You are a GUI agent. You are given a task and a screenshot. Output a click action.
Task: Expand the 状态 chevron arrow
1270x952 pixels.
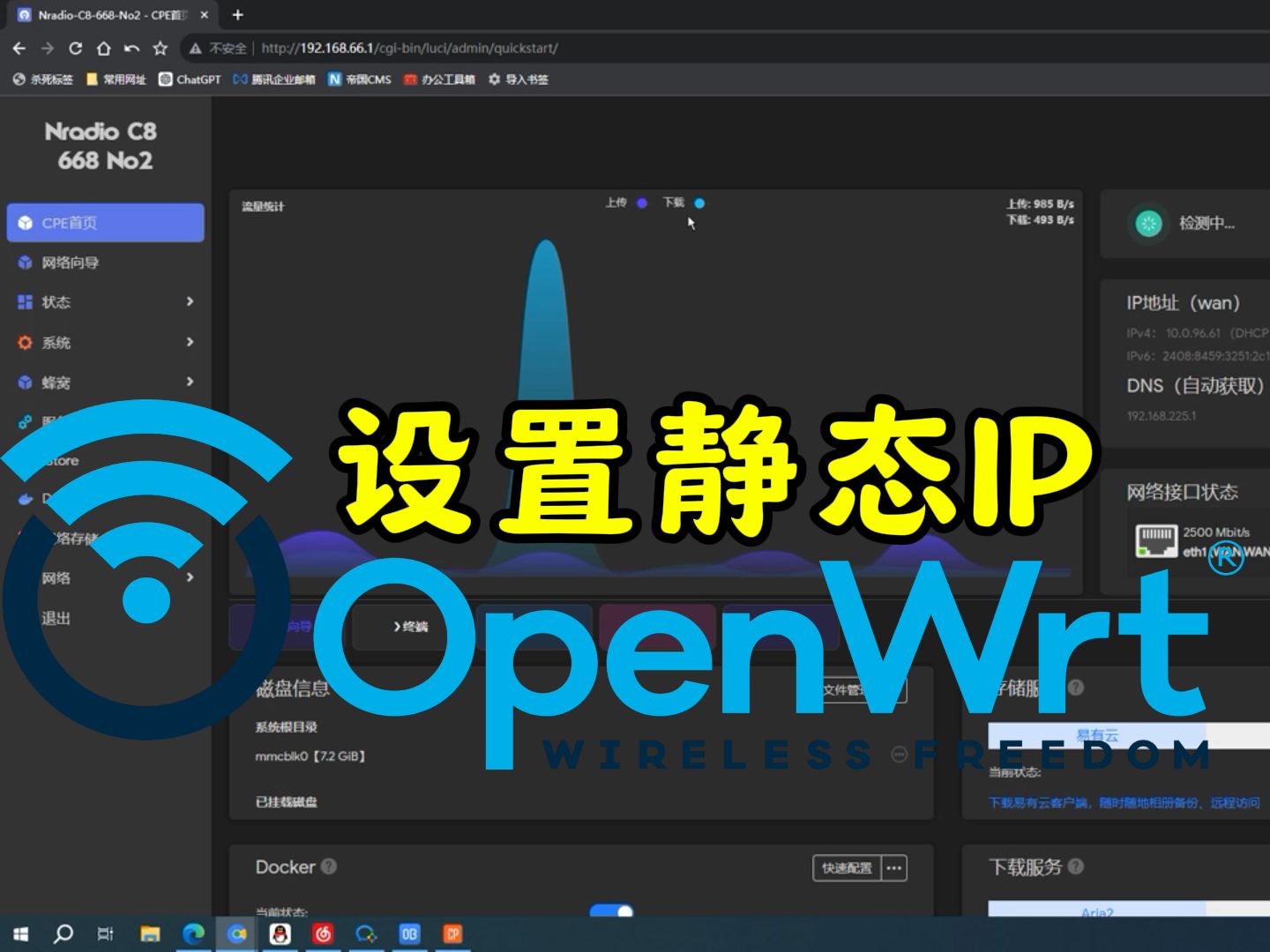(190, 301)
